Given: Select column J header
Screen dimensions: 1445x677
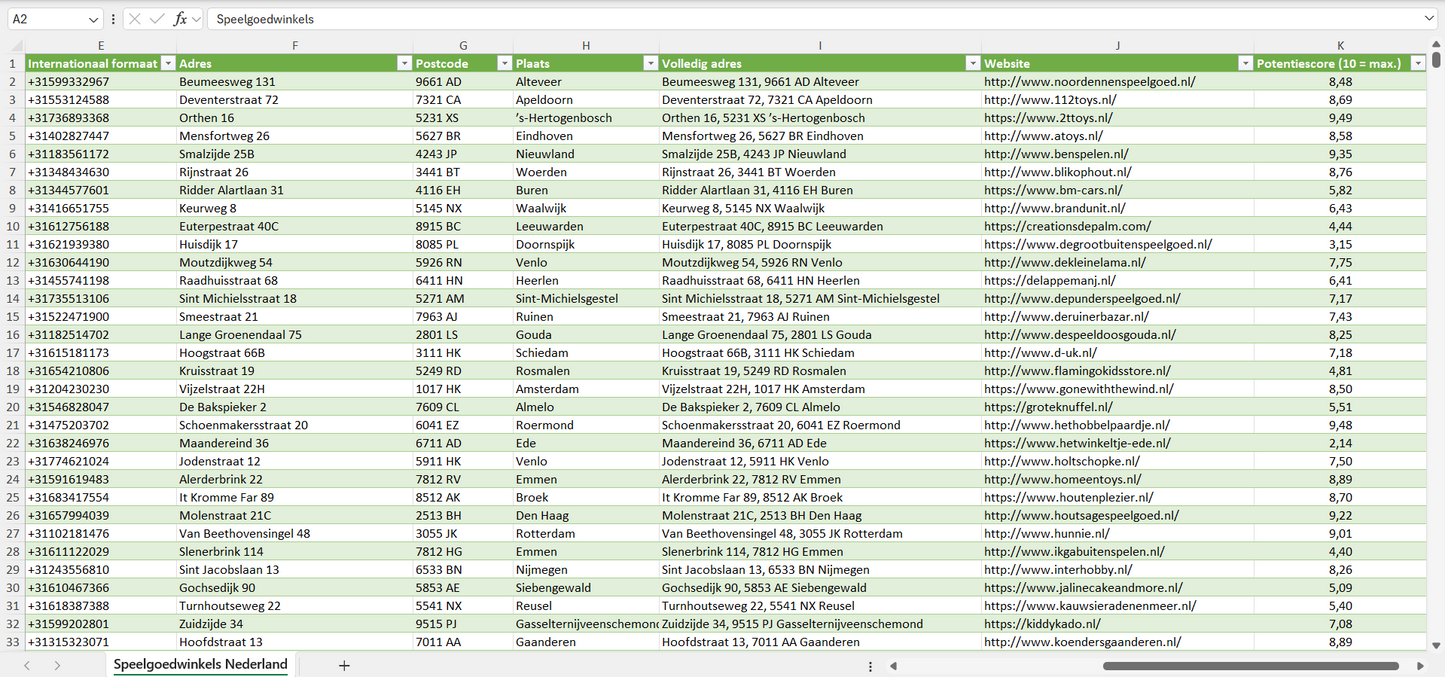Looking at the screenshot, I should 1117,46.
